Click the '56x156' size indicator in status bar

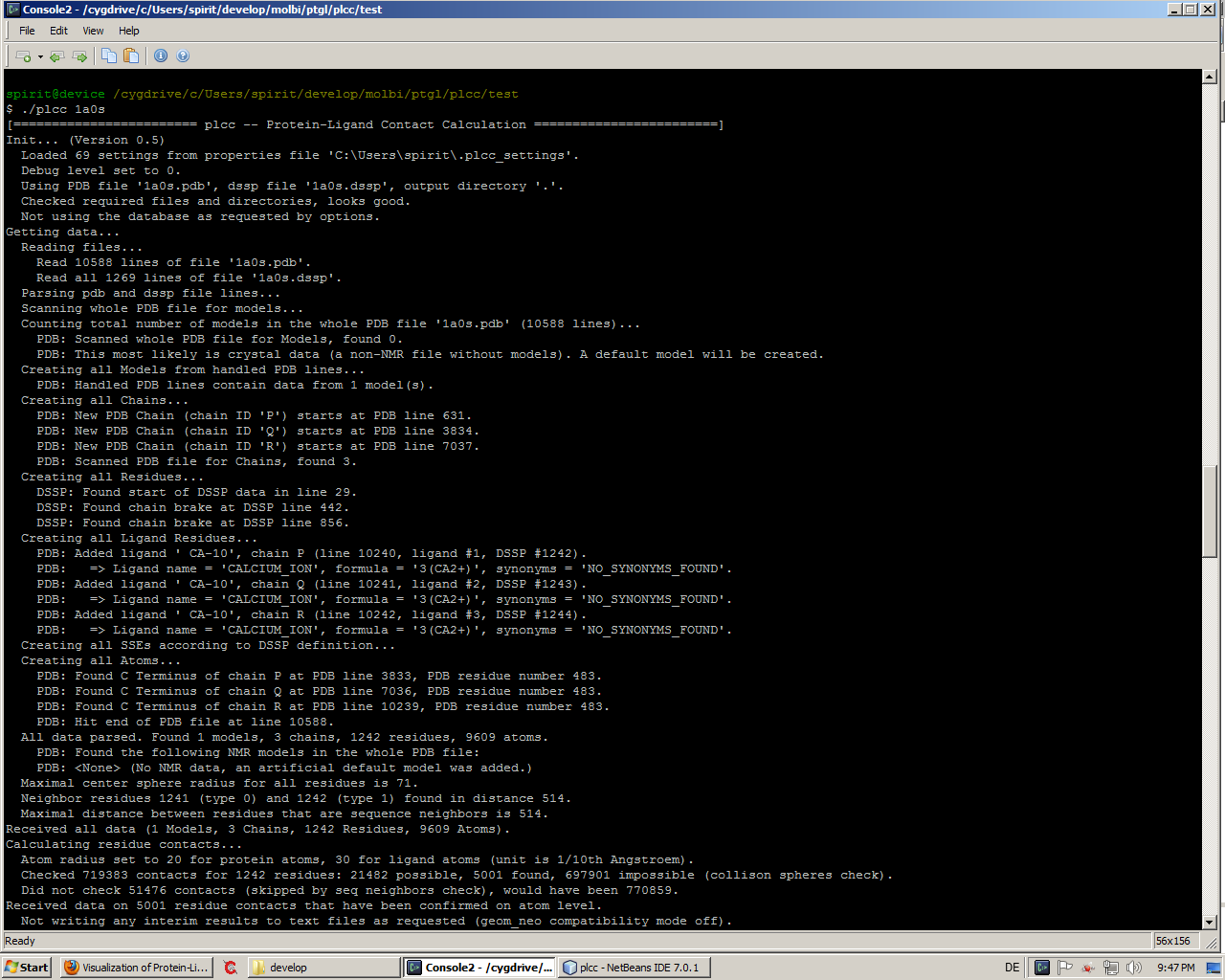tap(1173, 941)
